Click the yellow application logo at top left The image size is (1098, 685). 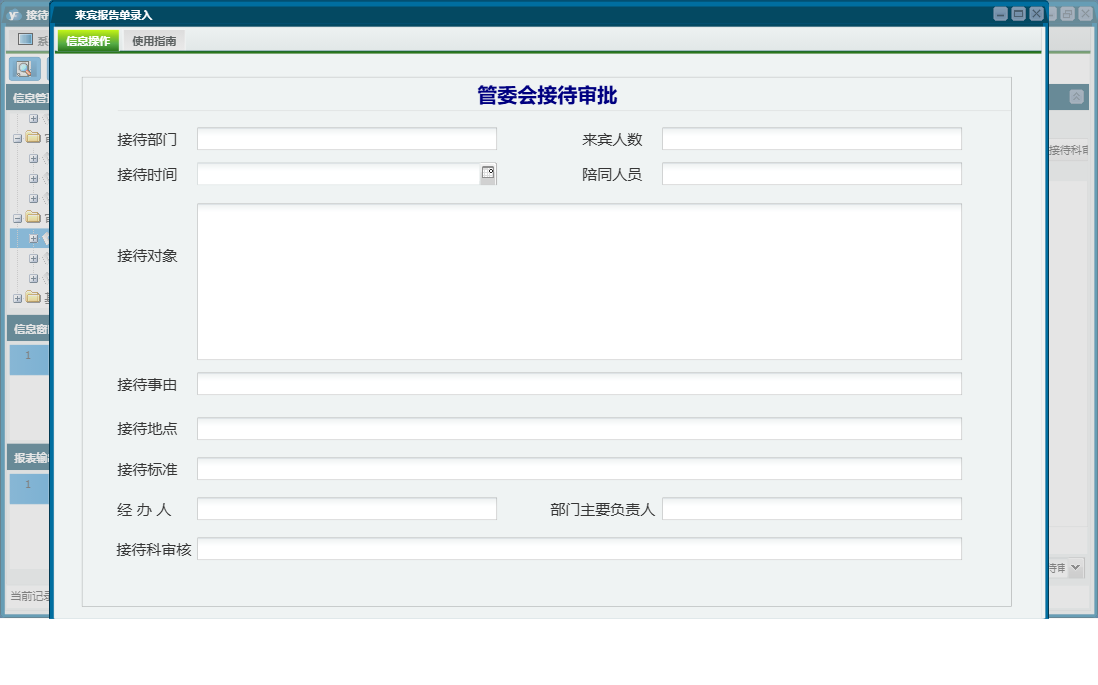(14, 14)
